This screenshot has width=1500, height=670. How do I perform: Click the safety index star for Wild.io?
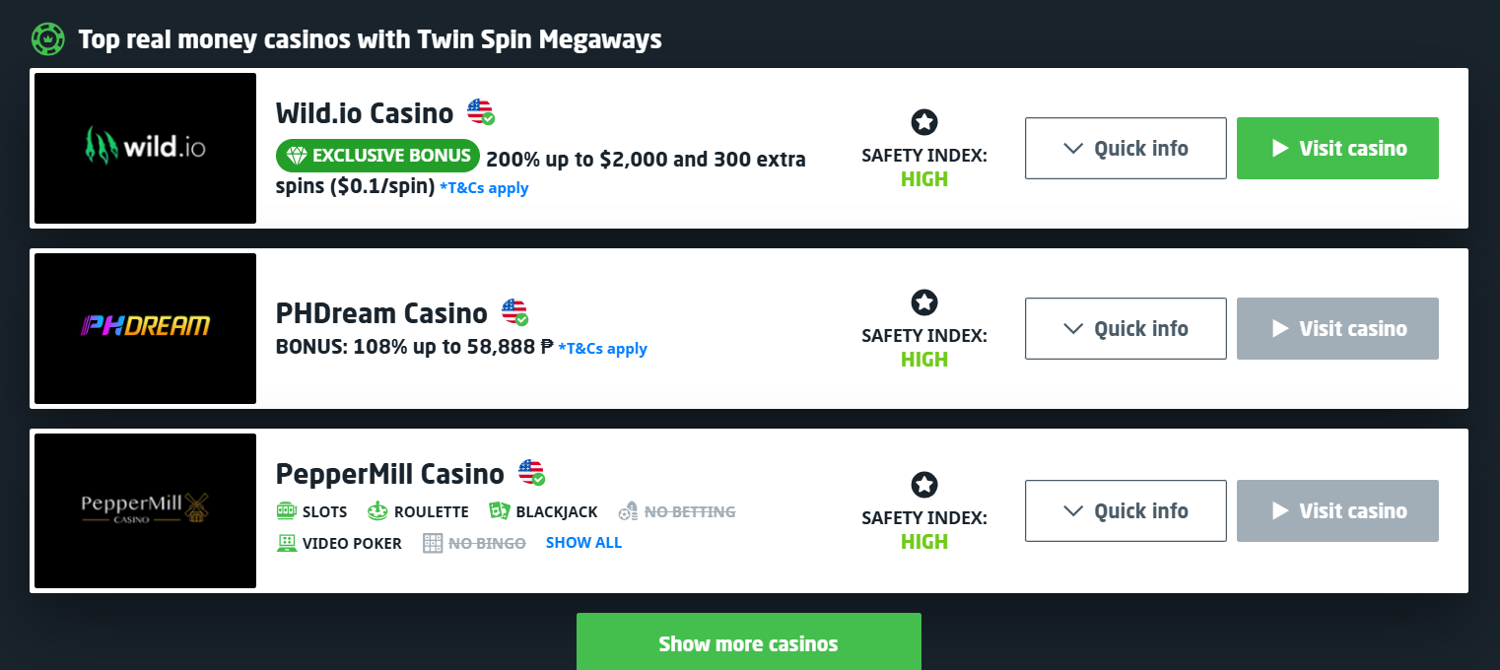point(924,122)
